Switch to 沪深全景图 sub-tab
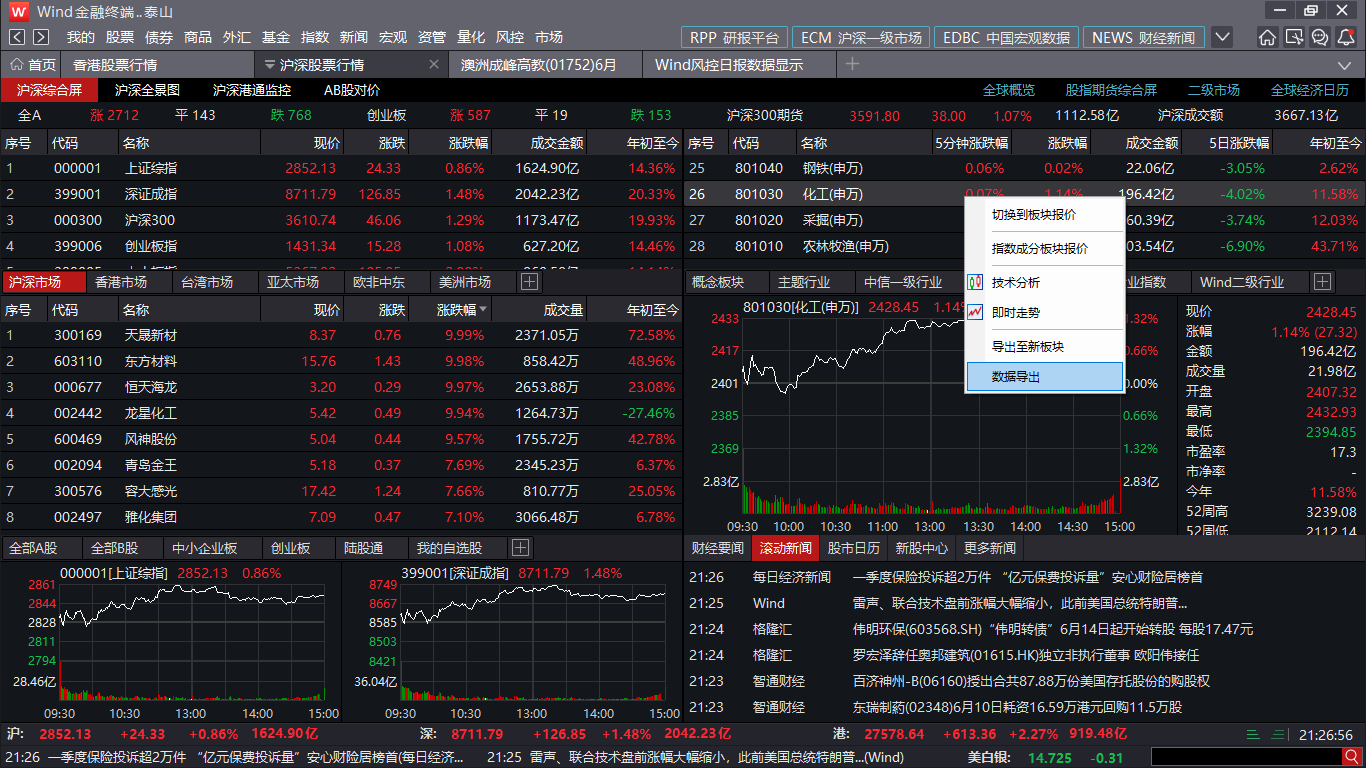The width and height of the screenshot is (1366, 768). (148, 90)
